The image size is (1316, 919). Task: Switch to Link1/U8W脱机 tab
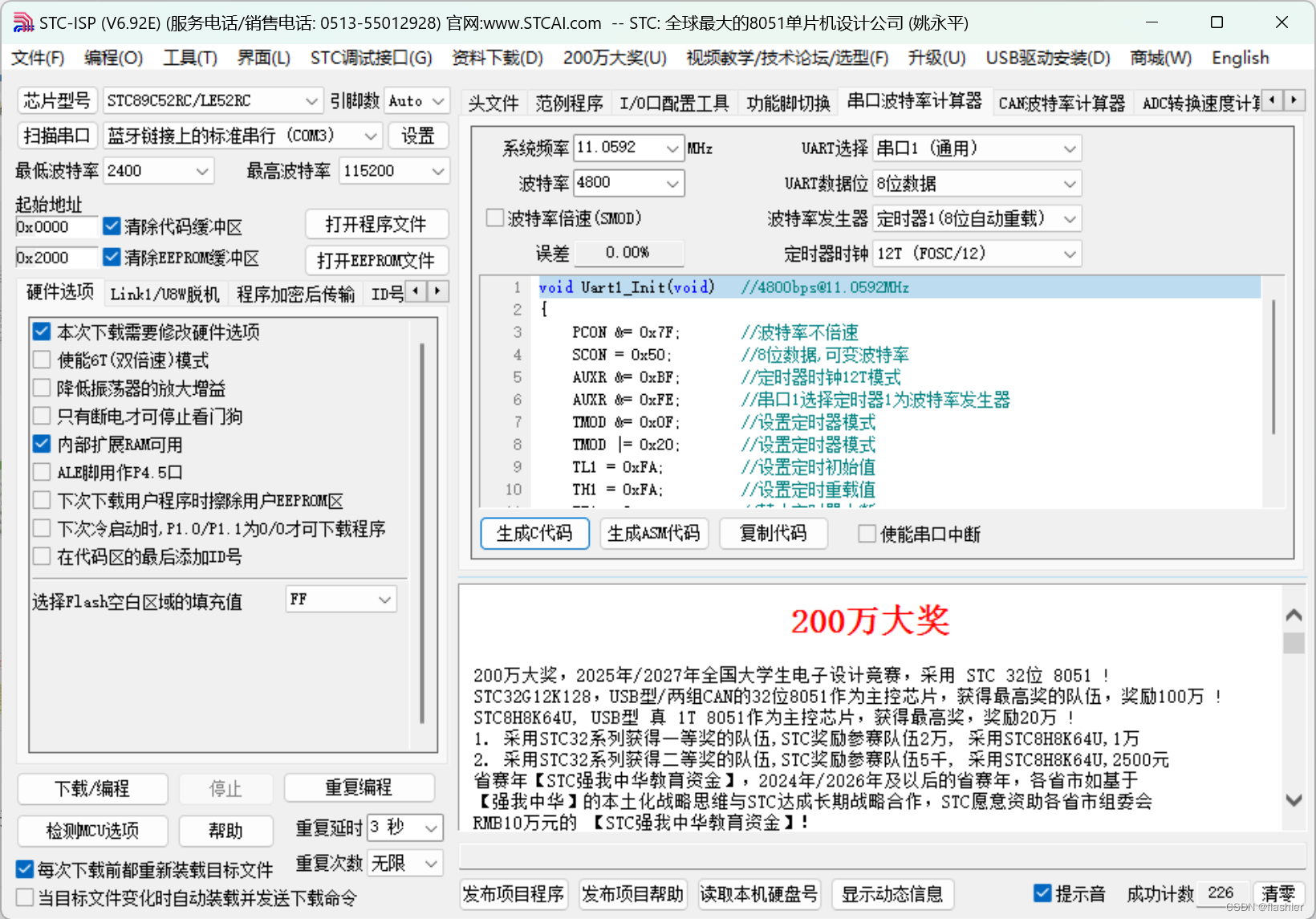(x=164, y=294)
